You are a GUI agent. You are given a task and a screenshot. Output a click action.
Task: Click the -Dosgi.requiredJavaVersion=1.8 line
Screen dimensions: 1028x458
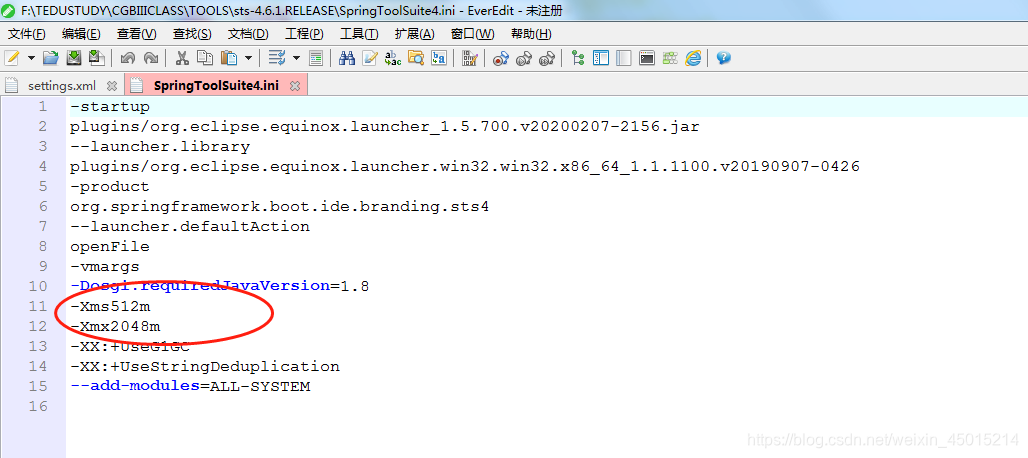pos(220,286)
